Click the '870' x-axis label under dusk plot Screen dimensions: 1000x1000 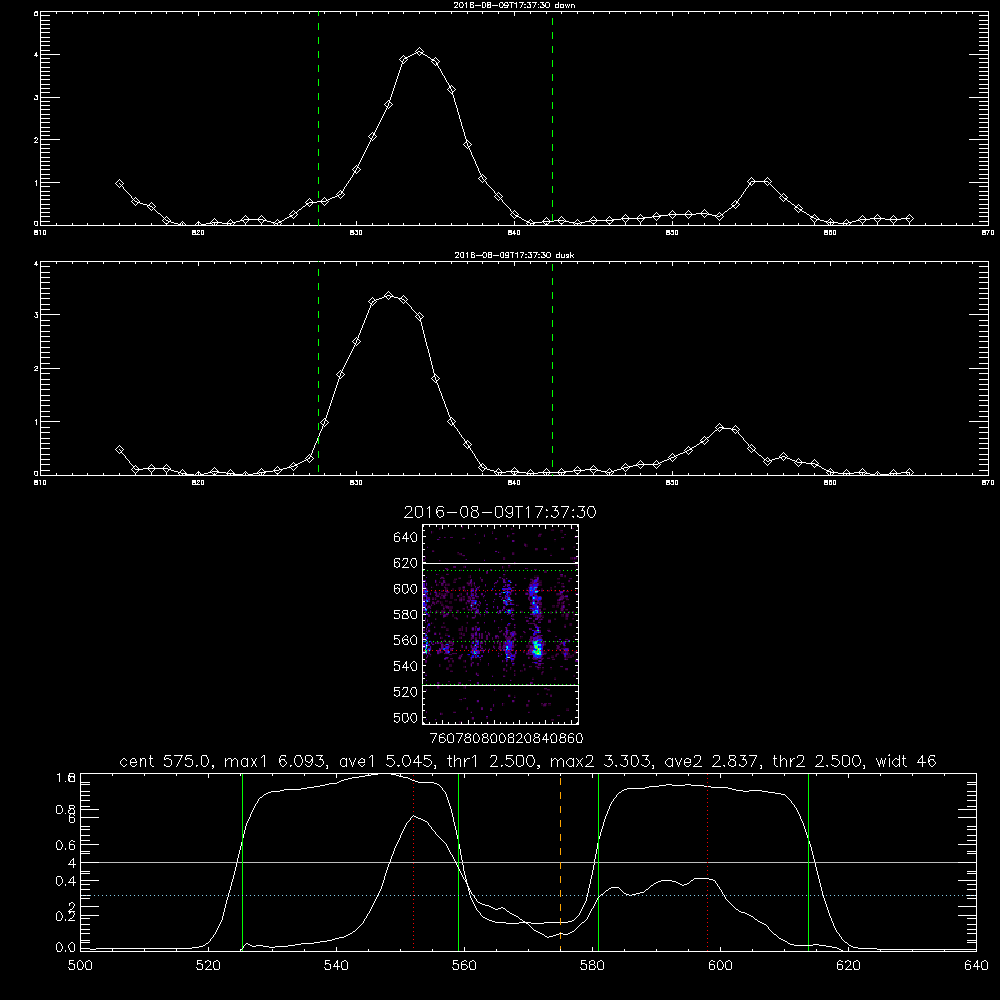tap(987, 483)
